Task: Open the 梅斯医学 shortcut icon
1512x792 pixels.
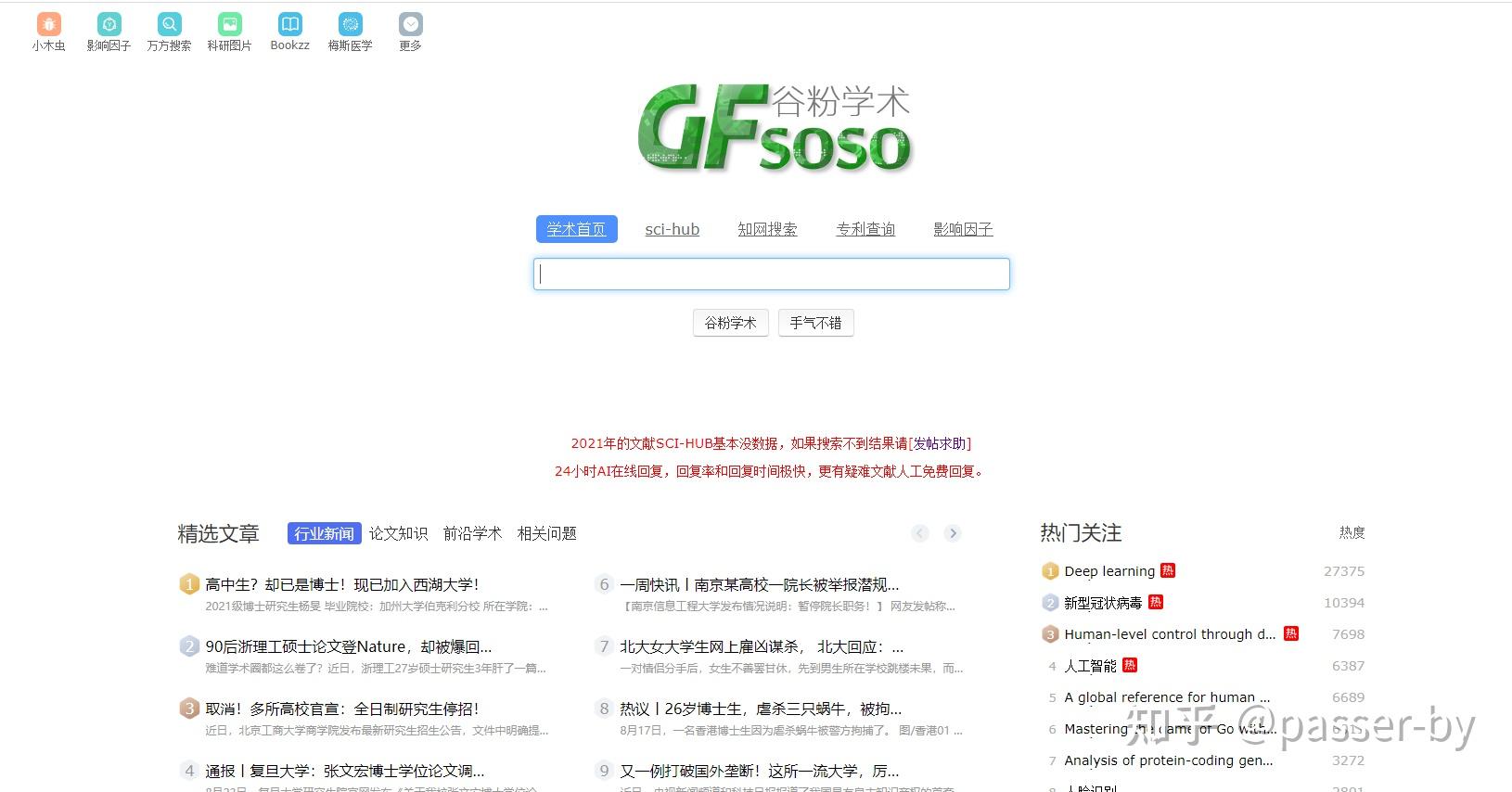Action: click(350, 24)
